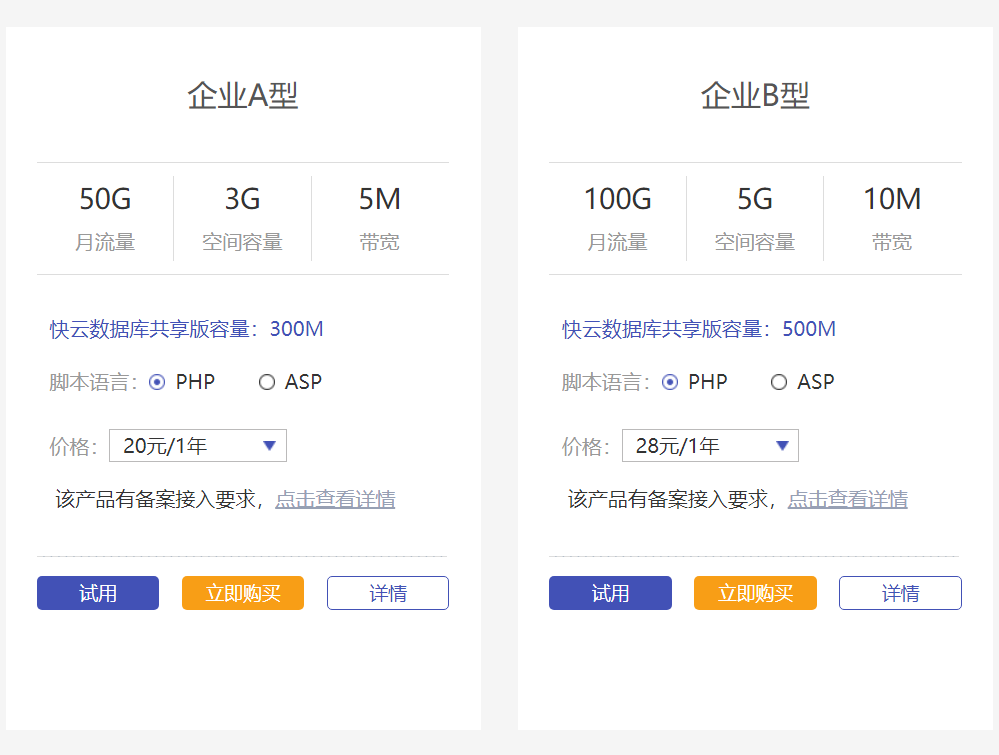Click 快云数据库共享版容量 300M text
999x755 pixels.
point(187,329)
